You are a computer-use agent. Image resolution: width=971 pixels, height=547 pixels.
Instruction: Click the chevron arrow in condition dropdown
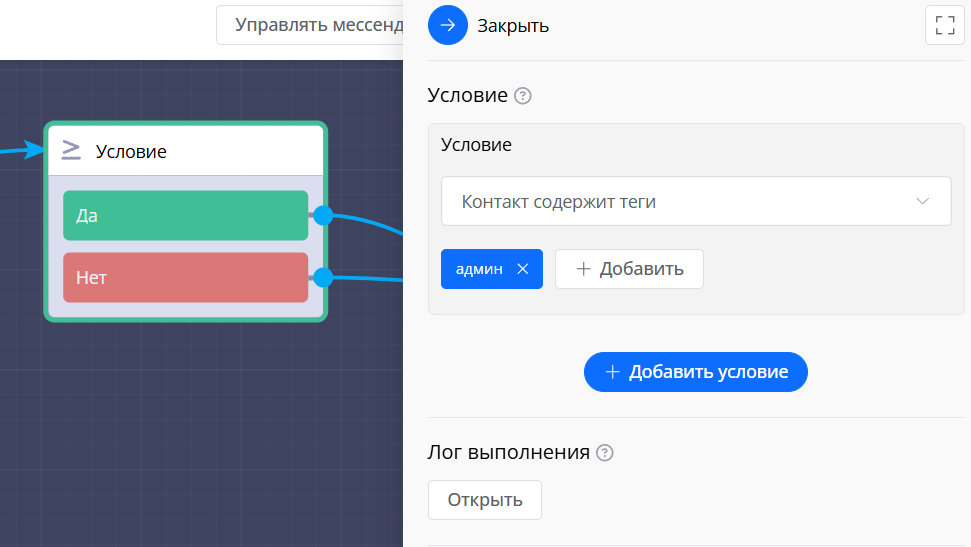point(922,201)
